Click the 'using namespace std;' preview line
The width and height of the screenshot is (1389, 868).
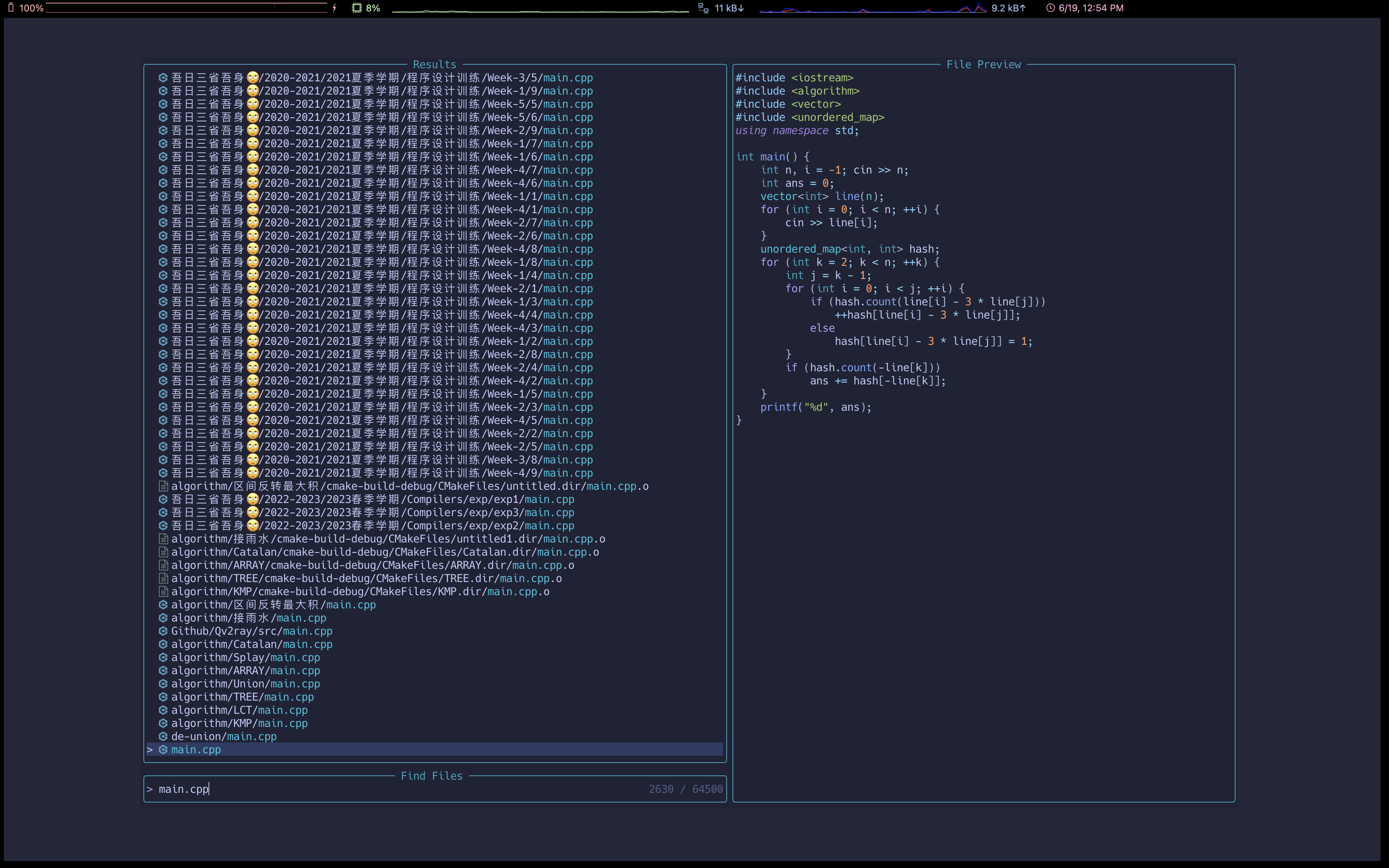point(797,130)
